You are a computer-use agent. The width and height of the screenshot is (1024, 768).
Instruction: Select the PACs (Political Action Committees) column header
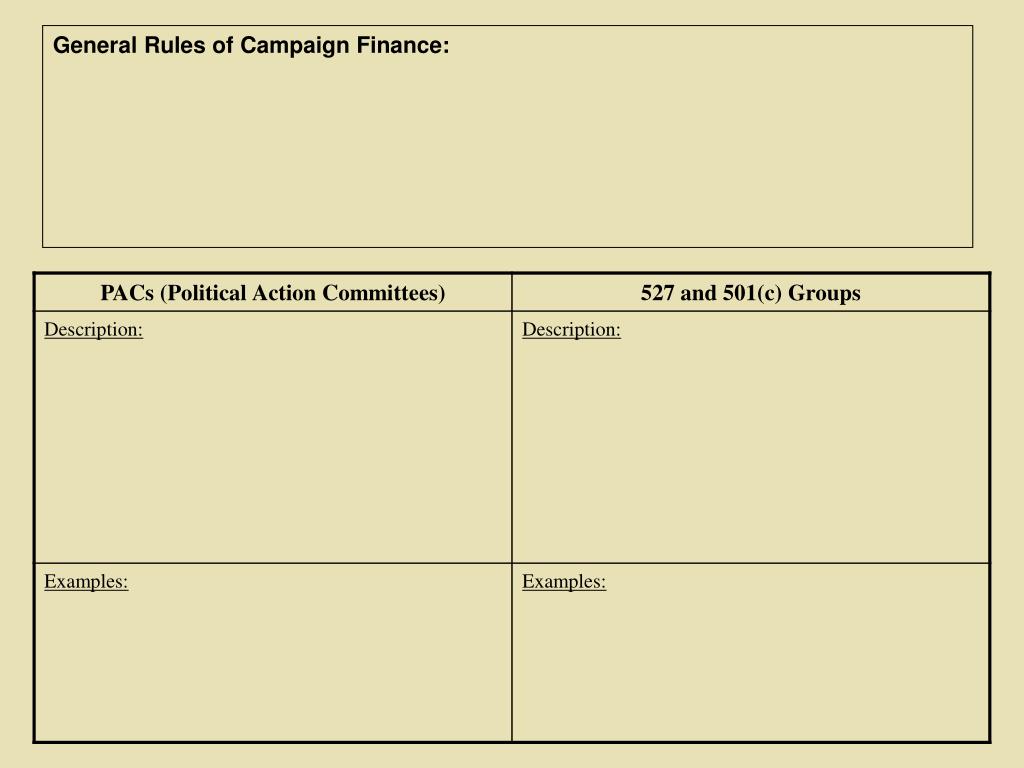click(x=273, y=293)
